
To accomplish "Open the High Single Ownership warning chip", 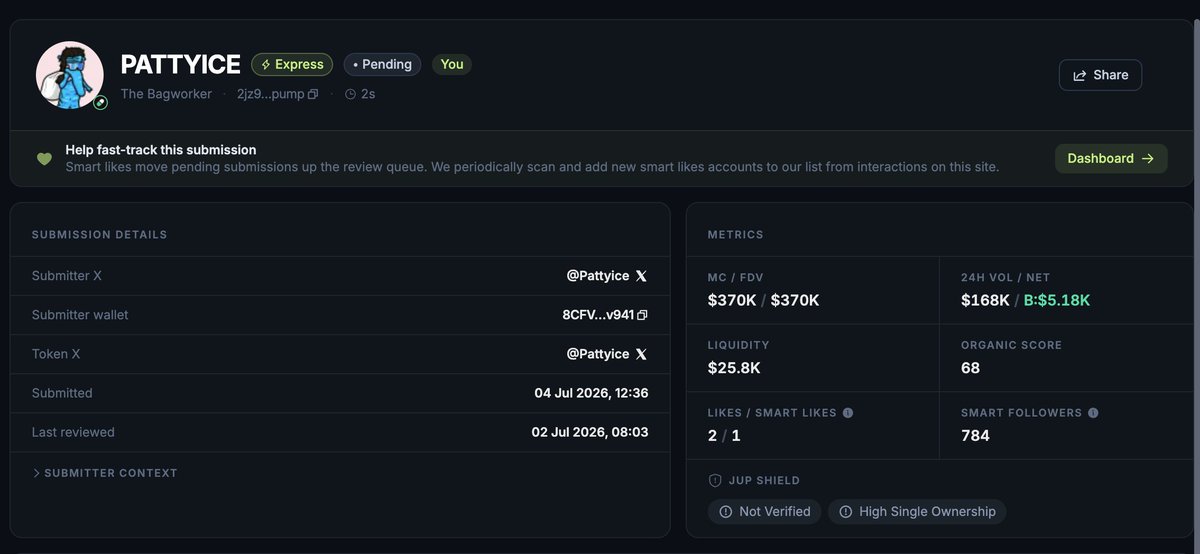I will [x=917, y=511].
